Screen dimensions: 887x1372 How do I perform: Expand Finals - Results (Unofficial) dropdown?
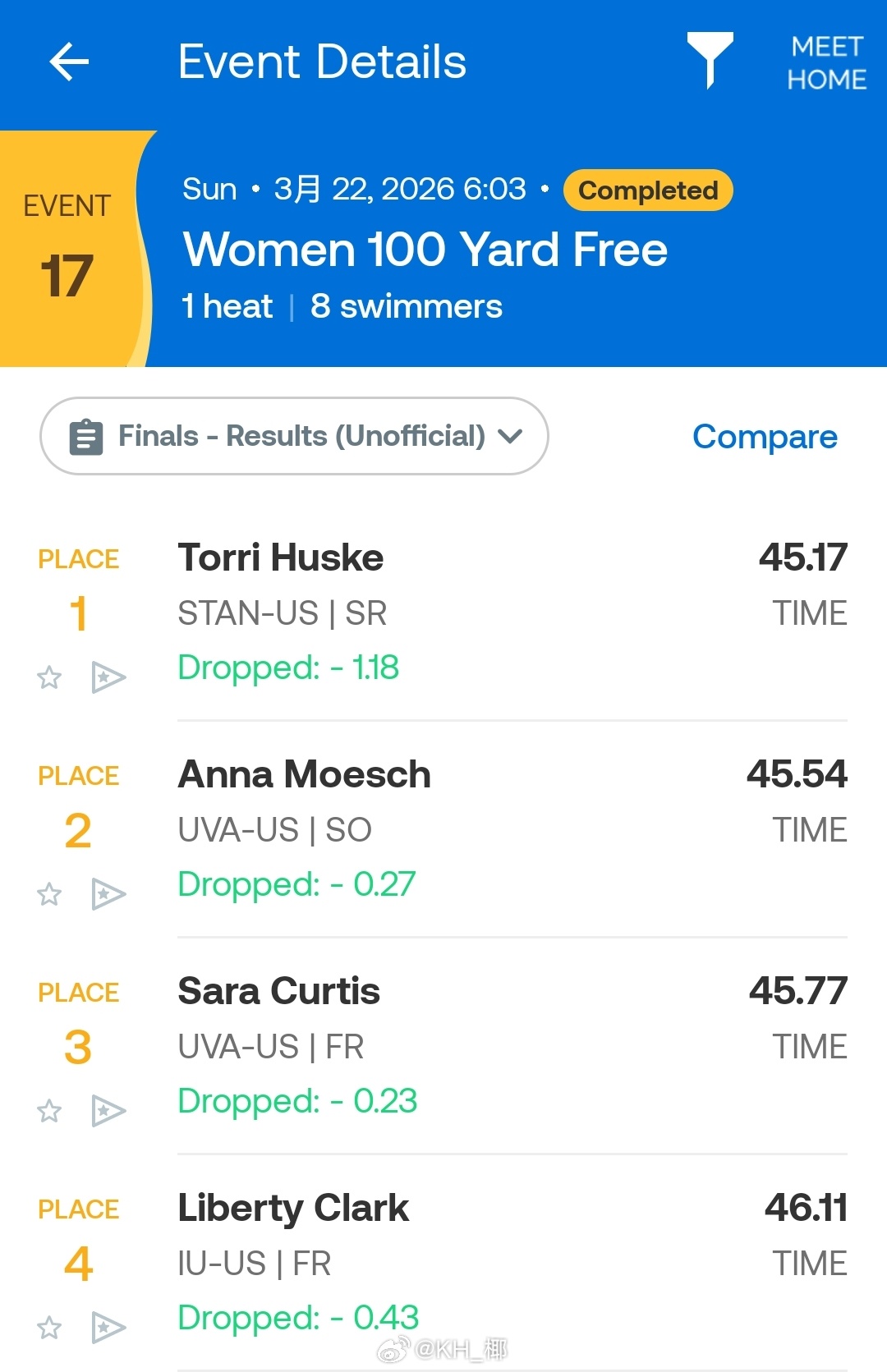[301, 436]
